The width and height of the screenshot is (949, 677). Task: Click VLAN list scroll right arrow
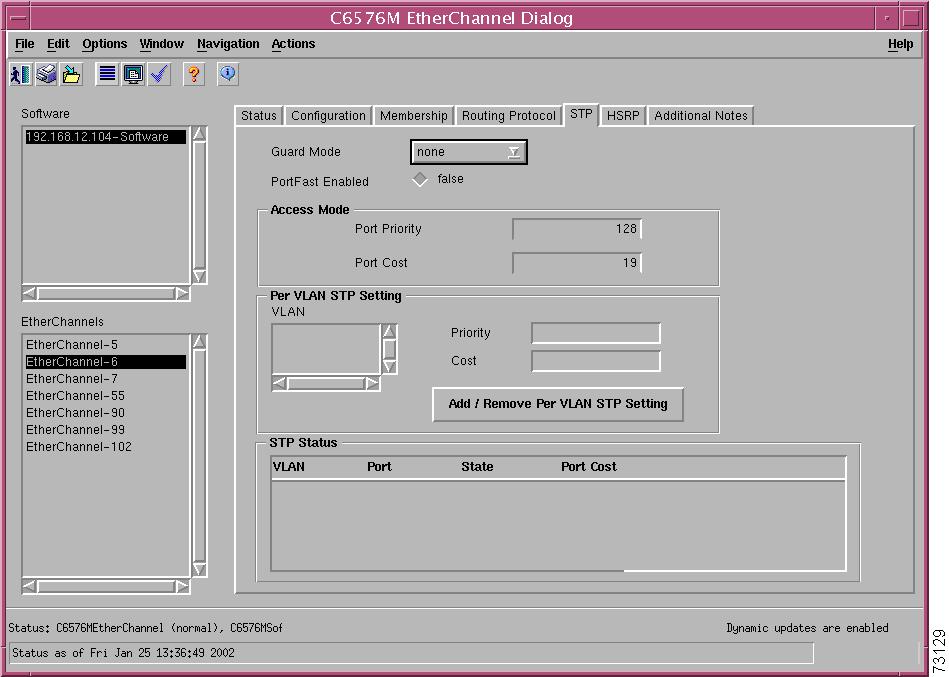372,384
